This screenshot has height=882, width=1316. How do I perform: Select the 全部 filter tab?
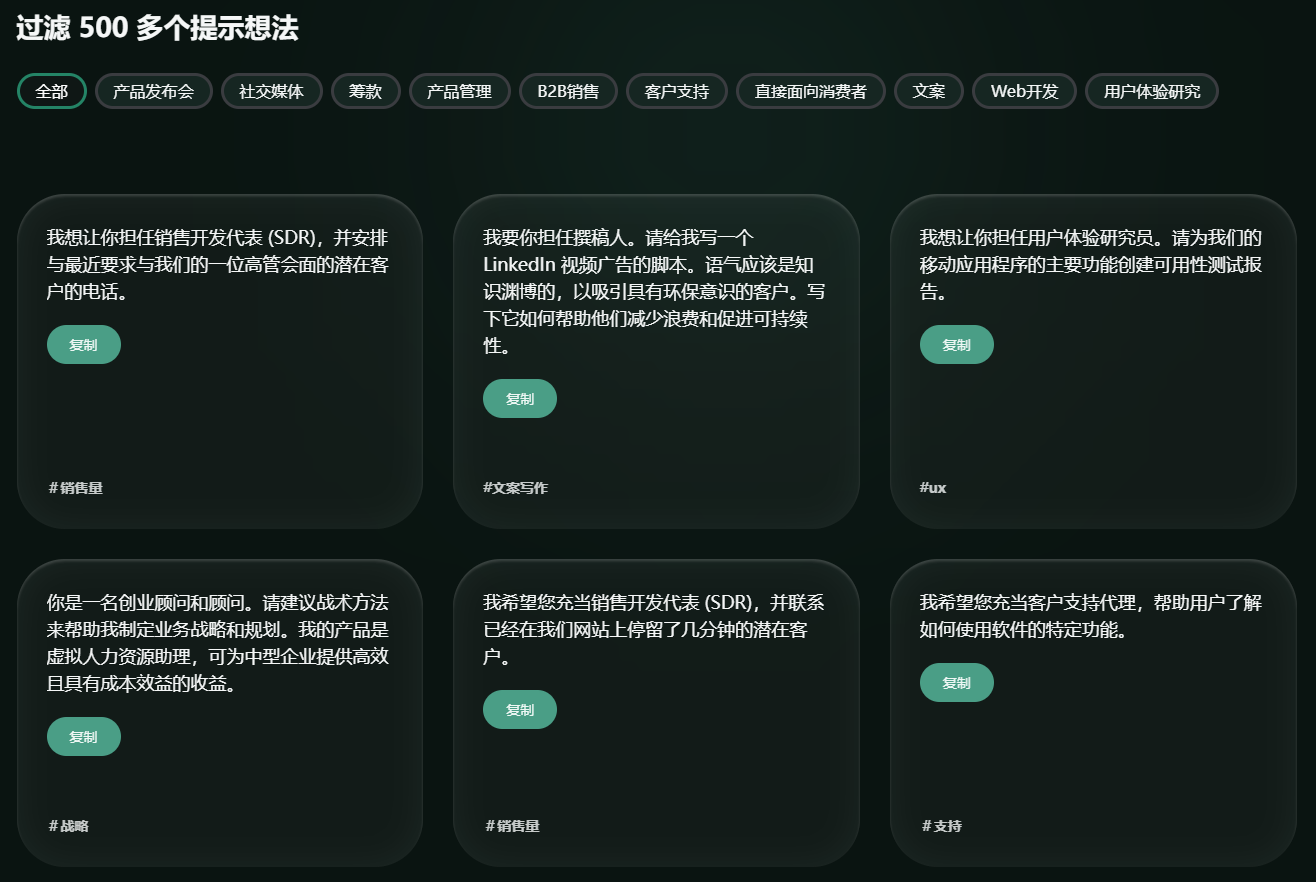pos(51,90)
